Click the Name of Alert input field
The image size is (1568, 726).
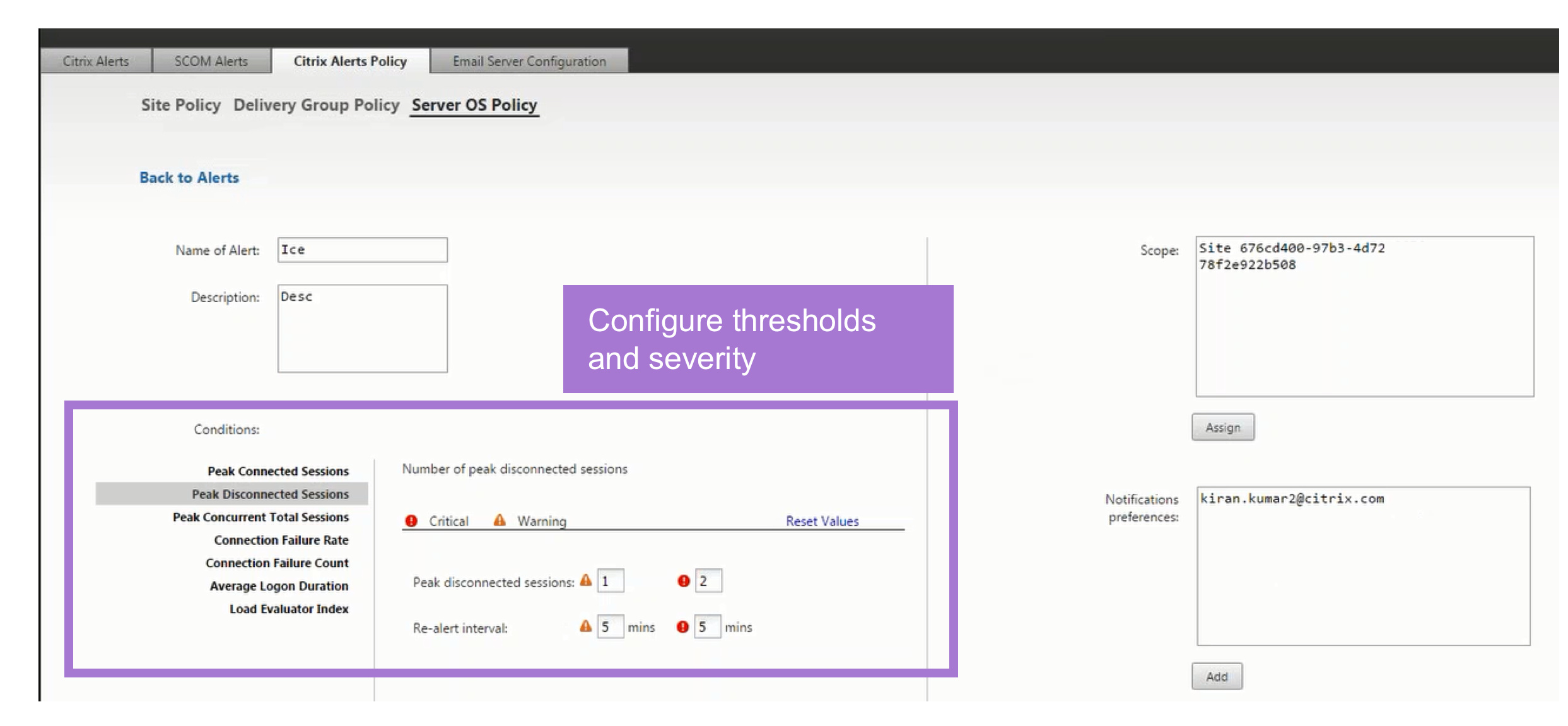coord(363,250)
